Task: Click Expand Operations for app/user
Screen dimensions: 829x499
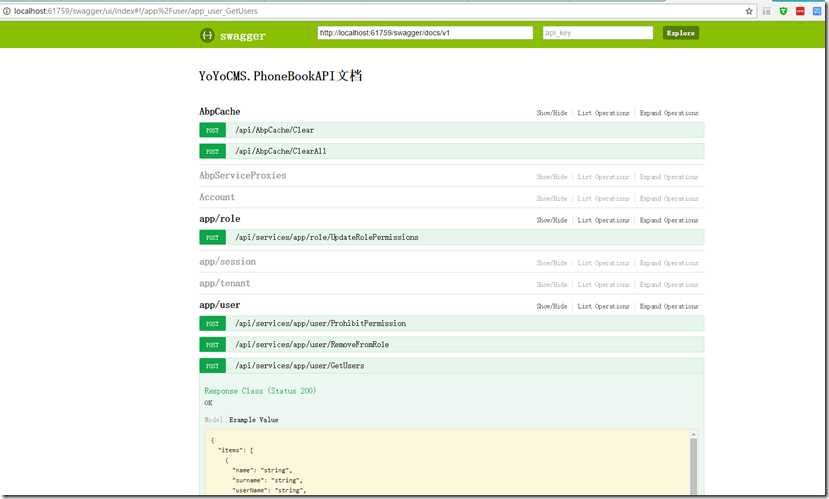Action: [x=669, y=307]
